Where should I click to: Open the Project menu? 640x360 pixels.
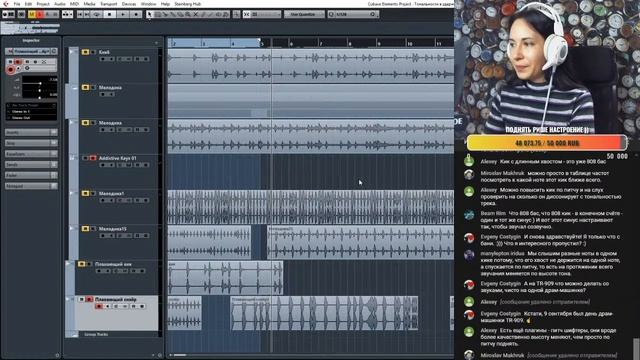43,4
